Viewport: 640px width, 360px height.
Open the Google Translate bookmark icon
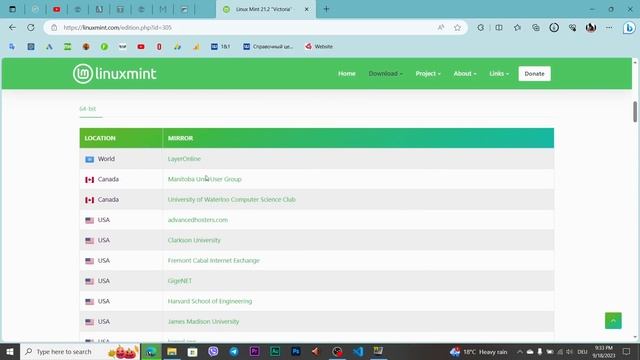[x=12, y=47]
